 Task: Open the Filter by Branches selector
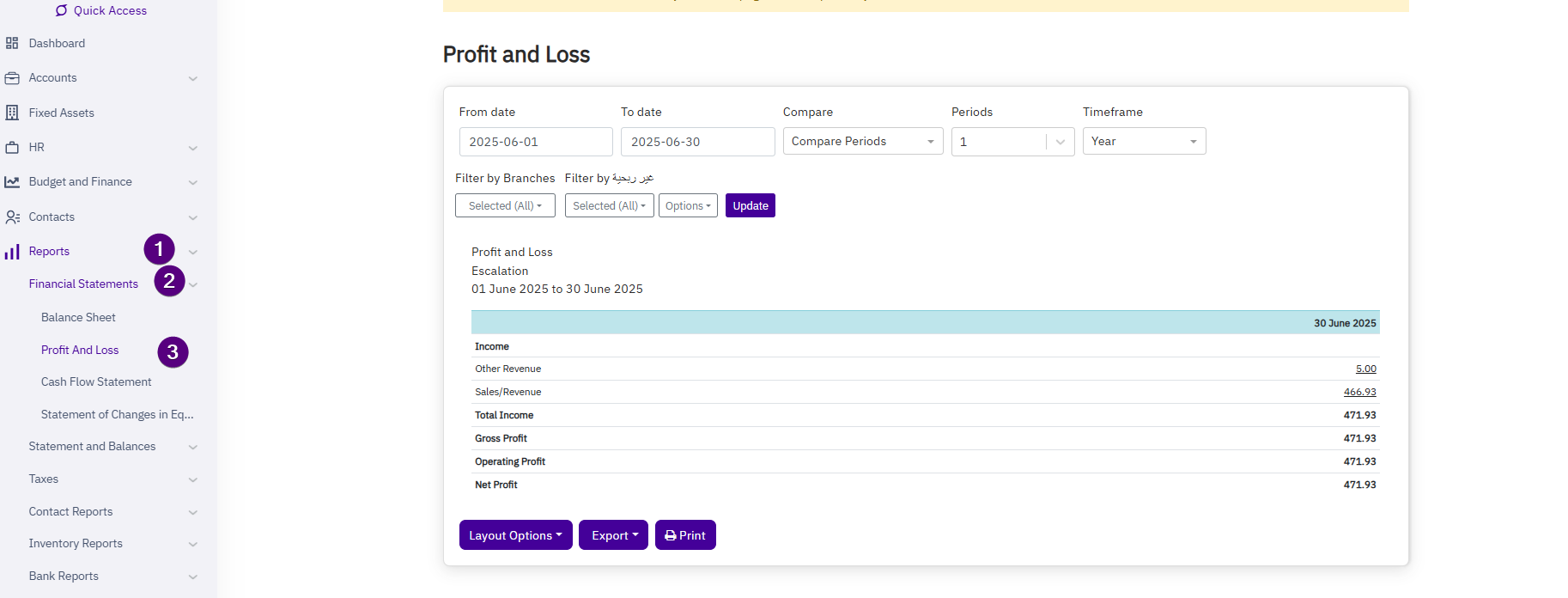[x=505, y=206]
